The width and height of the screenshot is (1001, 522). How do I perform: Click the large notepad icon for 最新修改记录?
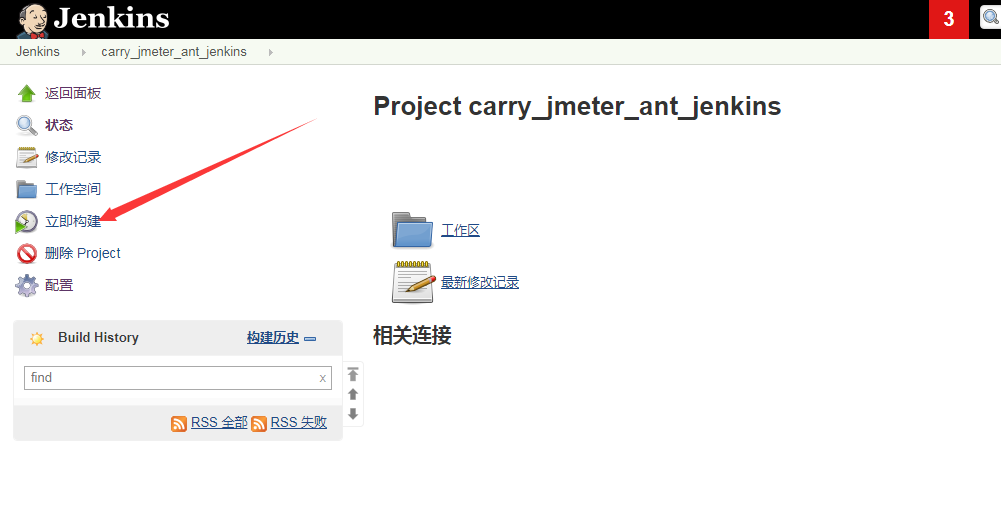pos(412,282)
